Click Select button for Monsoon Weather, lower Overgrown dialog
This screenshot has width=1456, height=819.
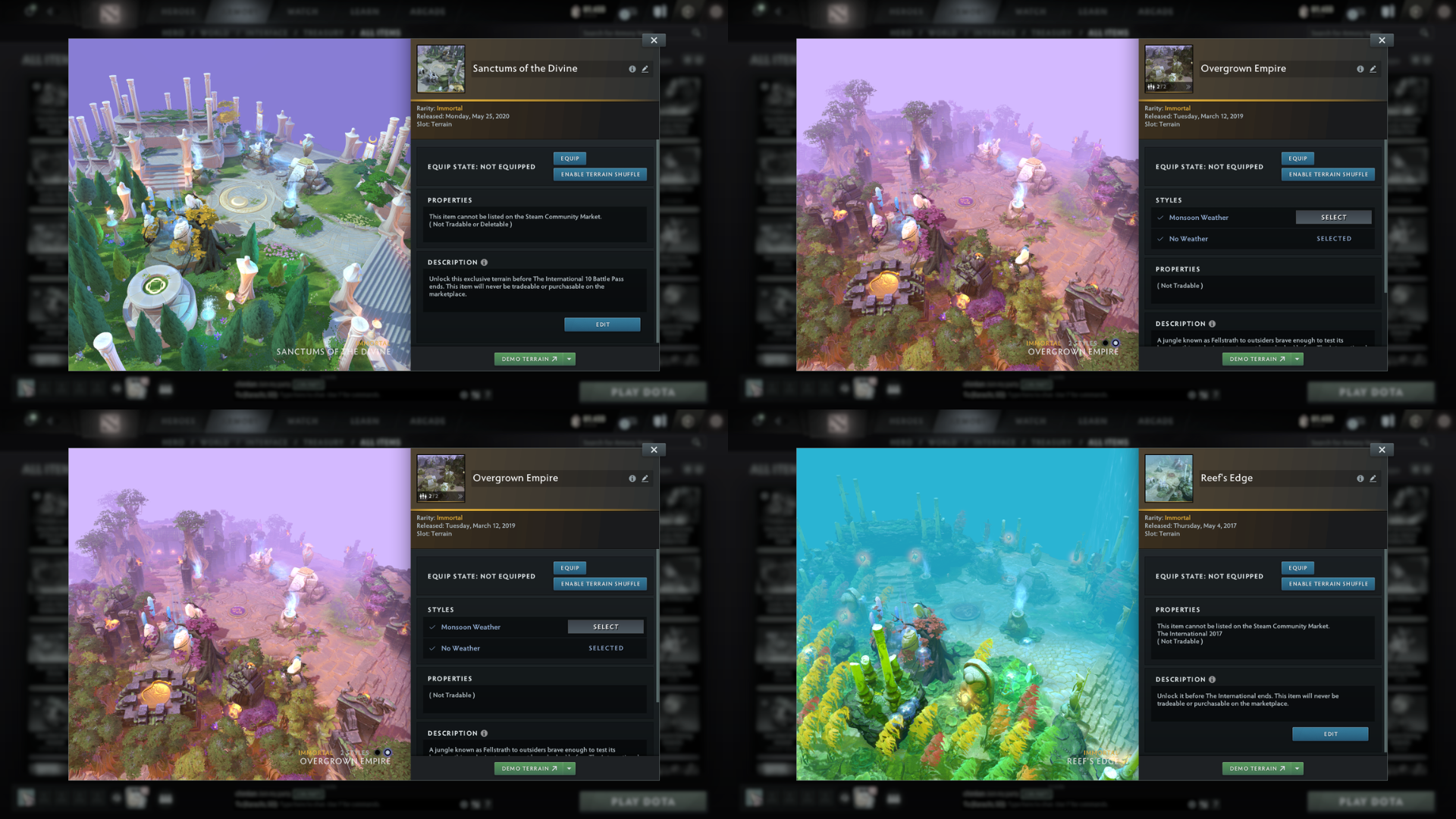606,627
